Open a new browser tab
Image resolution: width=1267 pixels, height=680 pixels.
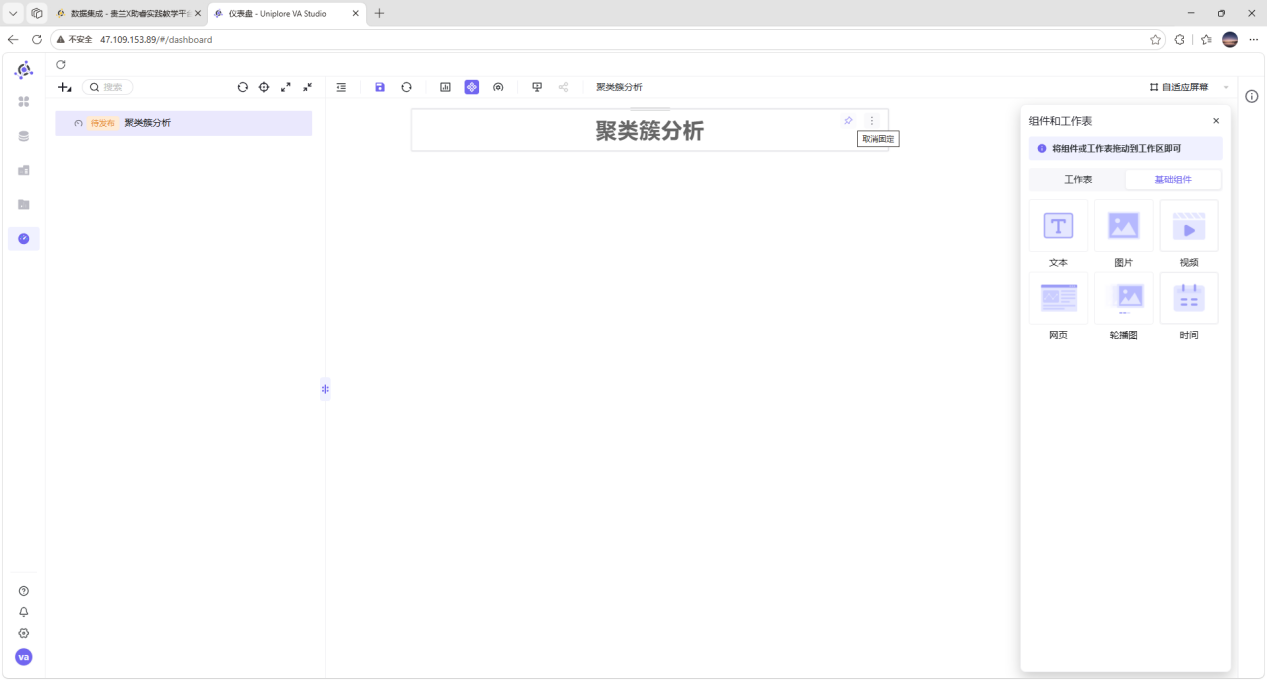tap(379, 13)
